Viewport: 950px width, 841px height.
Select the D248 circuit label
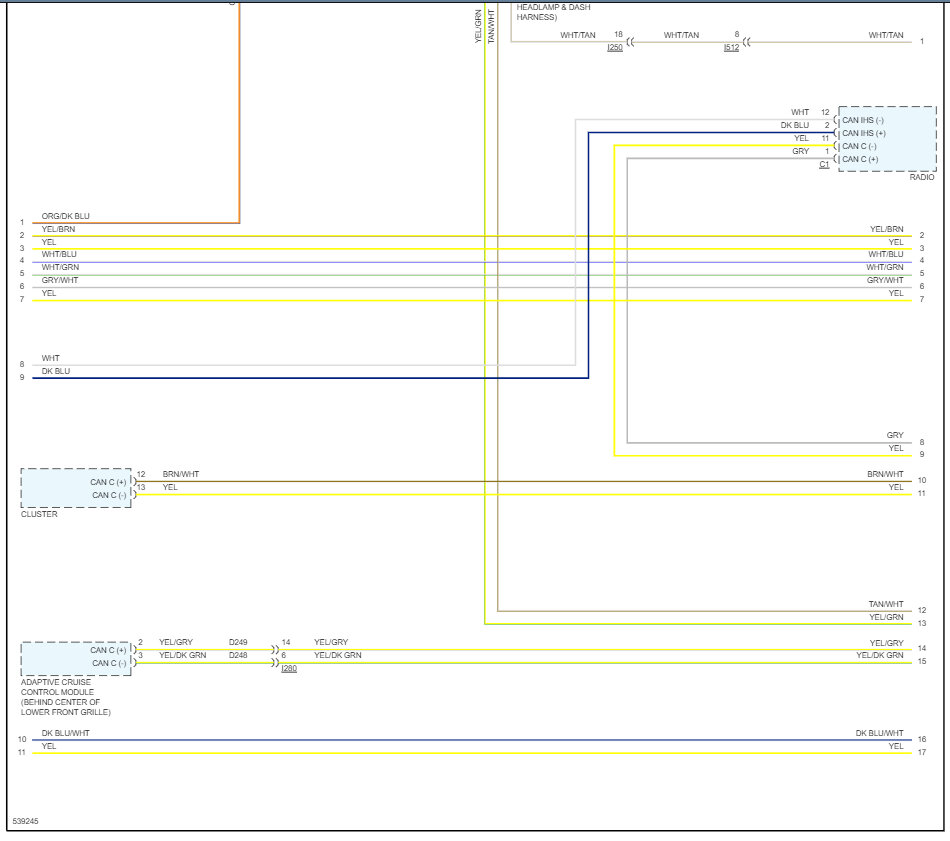(x=238, y=655)
